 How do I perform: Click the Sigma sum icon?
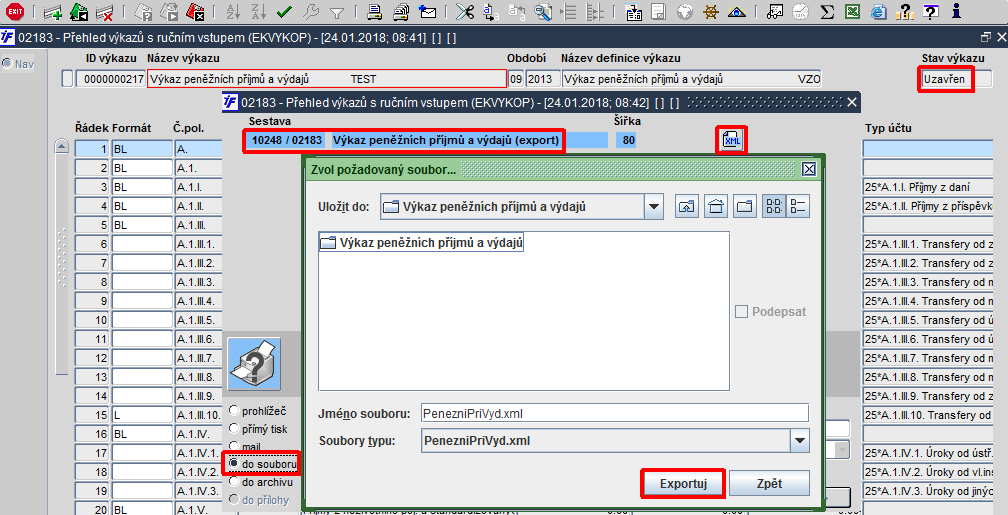827,12
